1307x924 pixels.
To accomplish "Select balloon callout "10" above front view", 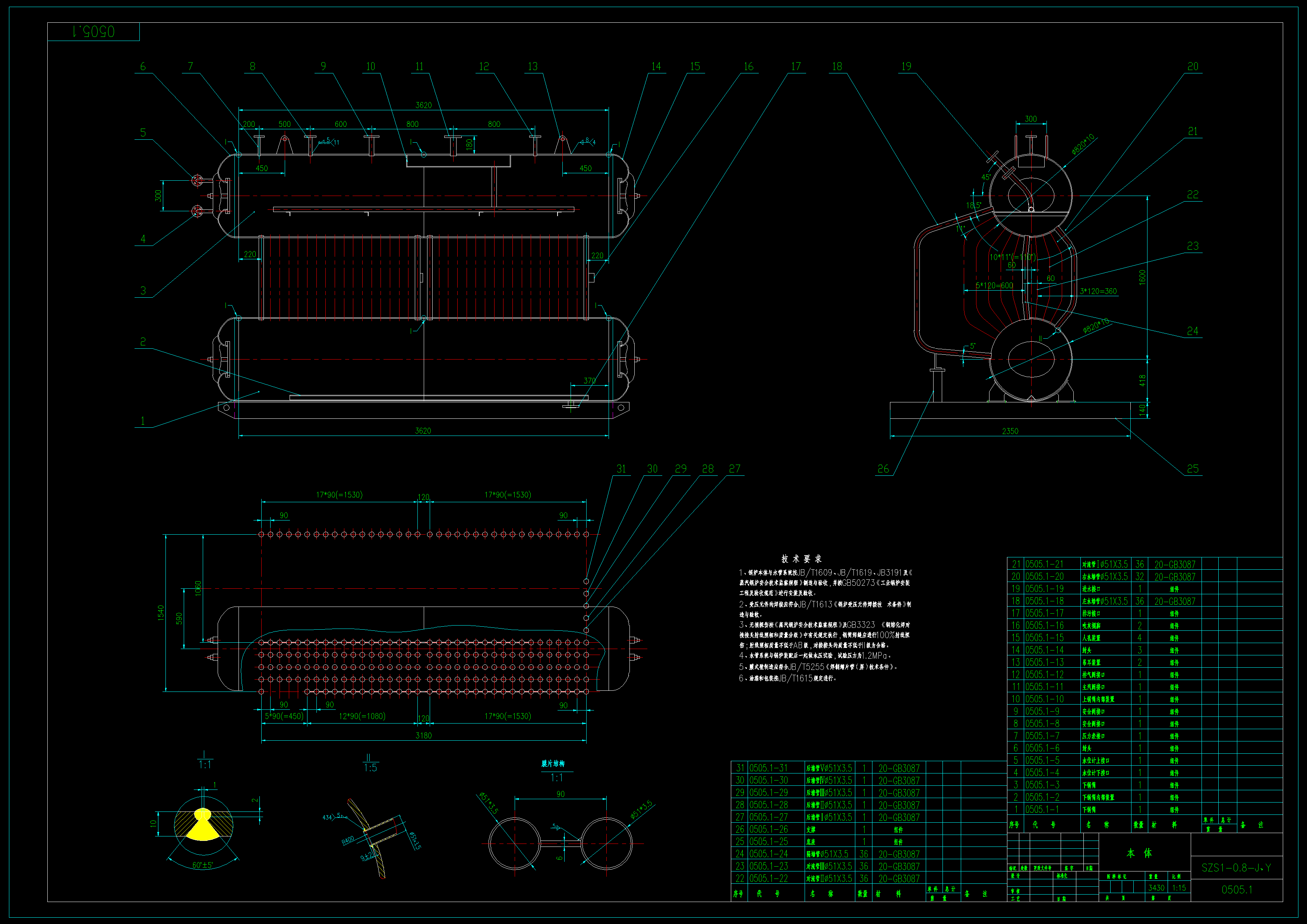I will pyautogui.click(x=370, y=67).
